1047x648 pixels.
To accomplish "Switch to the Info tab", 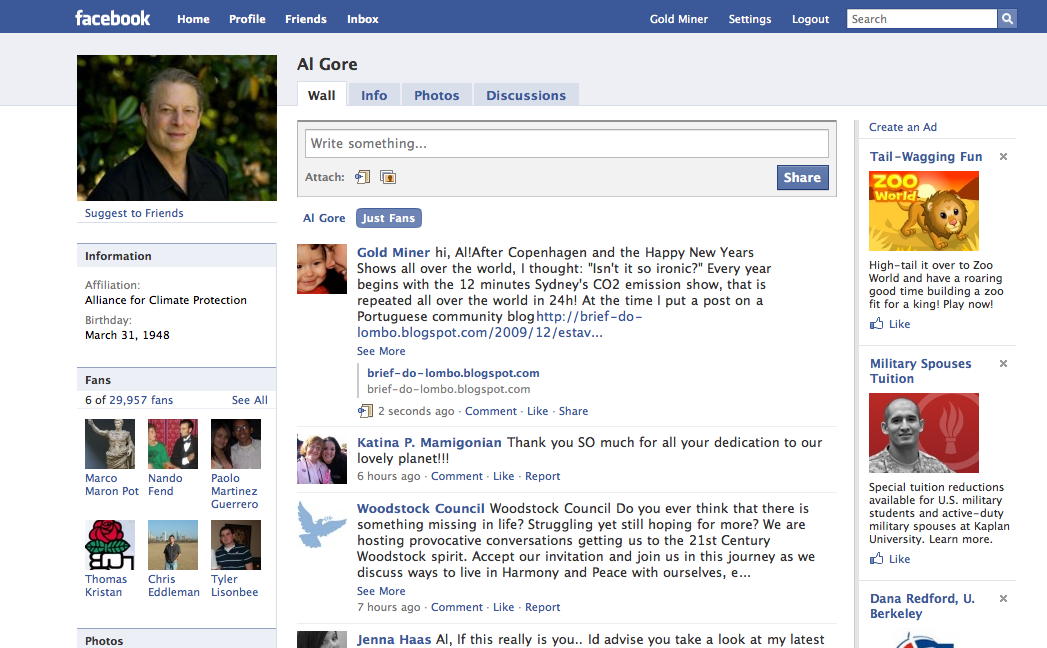I will [x=374, y=95].
